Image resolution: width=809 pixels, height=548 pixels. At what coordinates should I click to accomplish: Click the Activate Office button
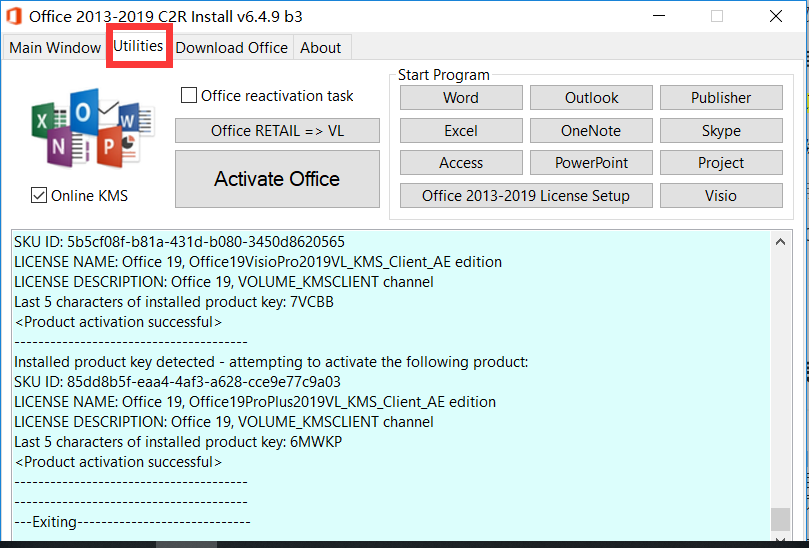277,179
